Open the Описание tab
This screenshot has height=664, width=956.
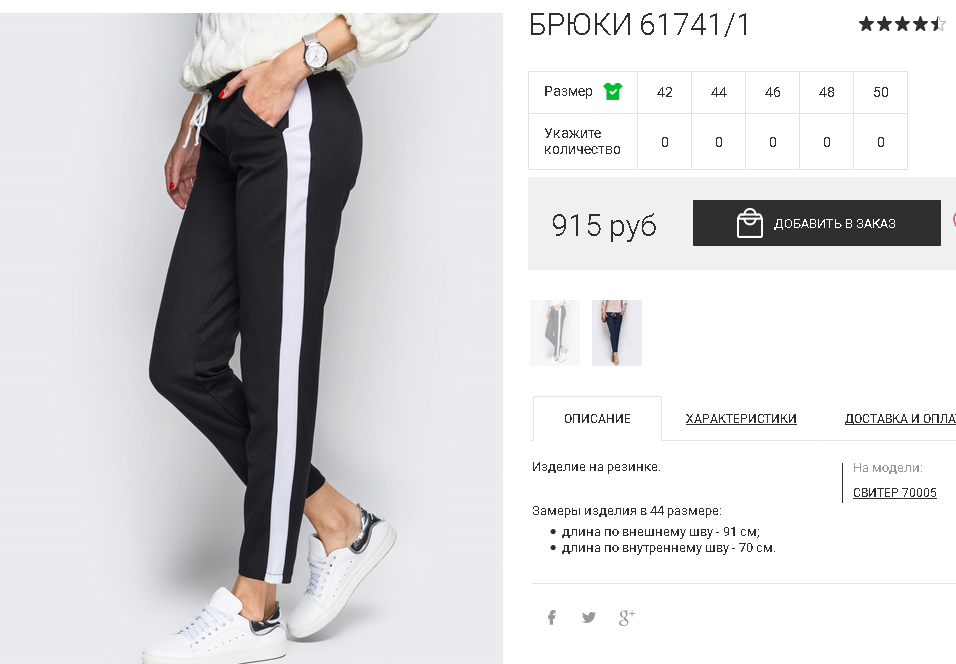click(x=597, y=419)
